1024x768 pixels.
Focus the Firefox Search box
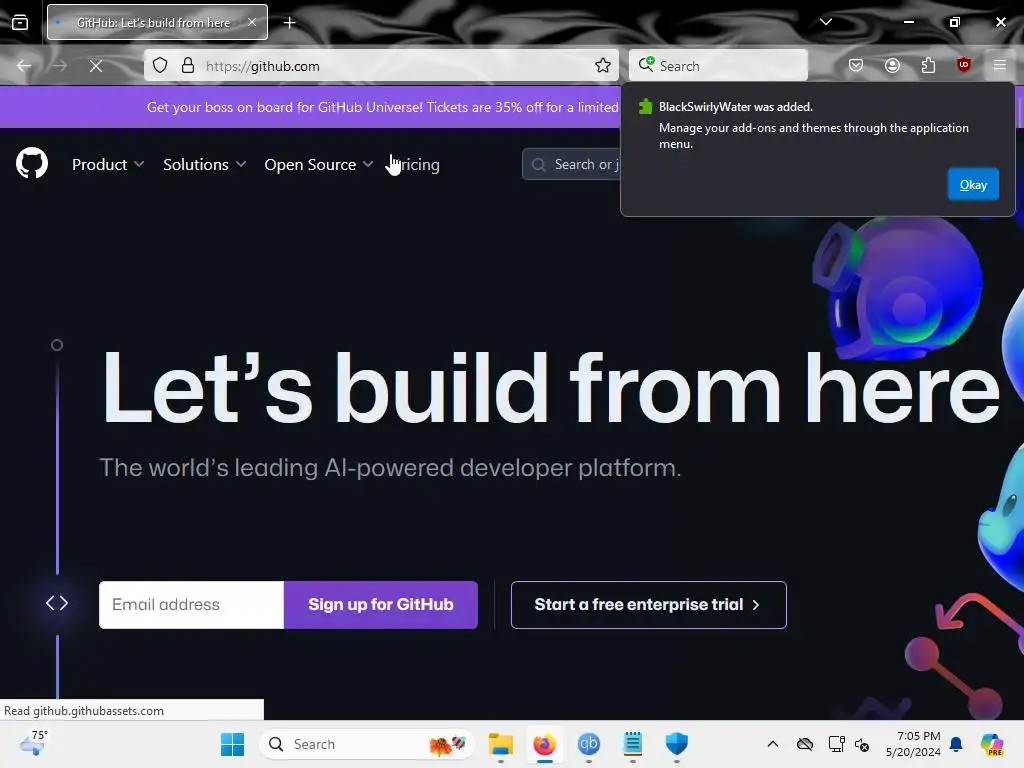[718, 65]
